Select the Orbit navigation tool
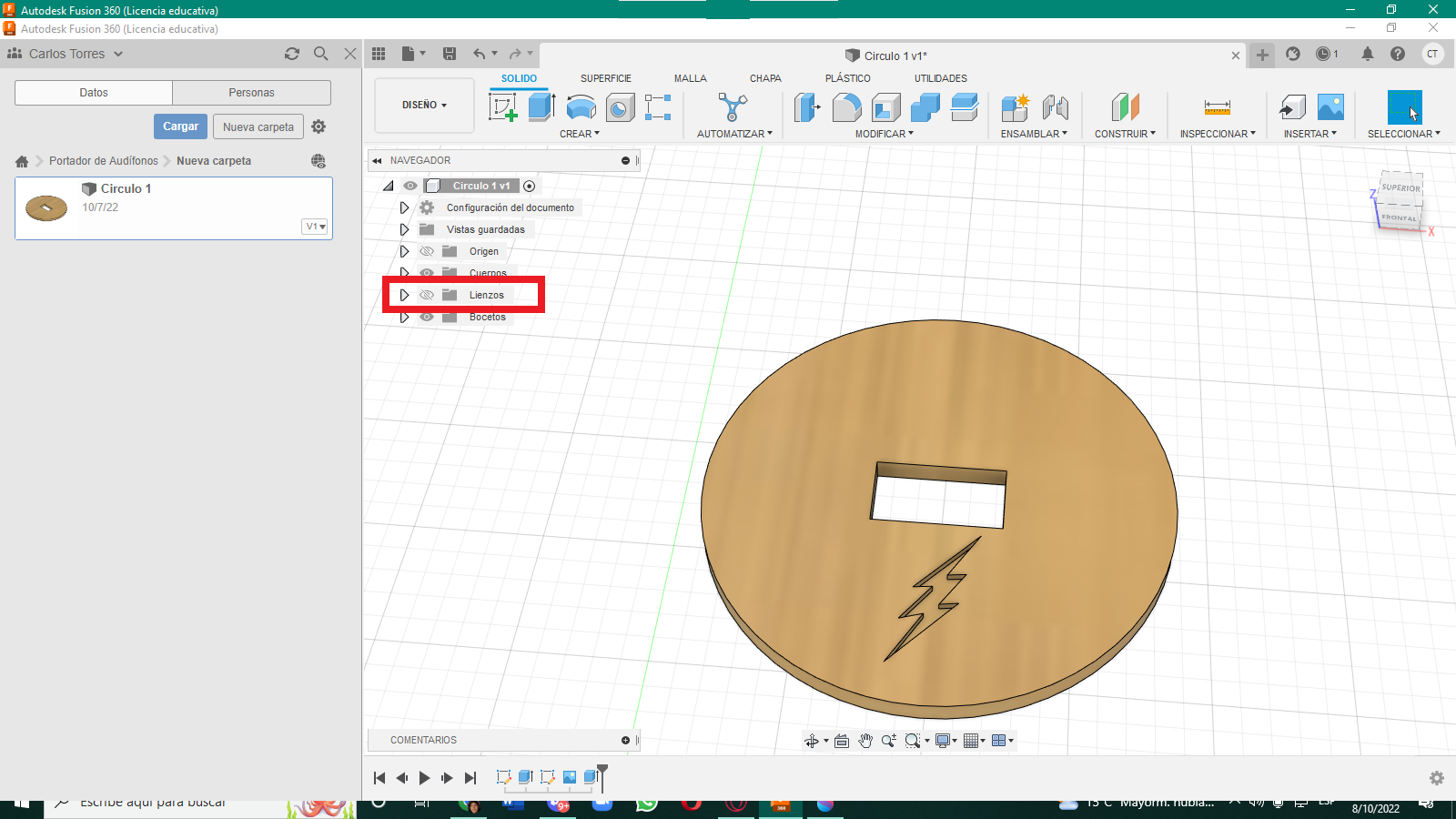This screenshot has height=819, width=1456. 812,741
